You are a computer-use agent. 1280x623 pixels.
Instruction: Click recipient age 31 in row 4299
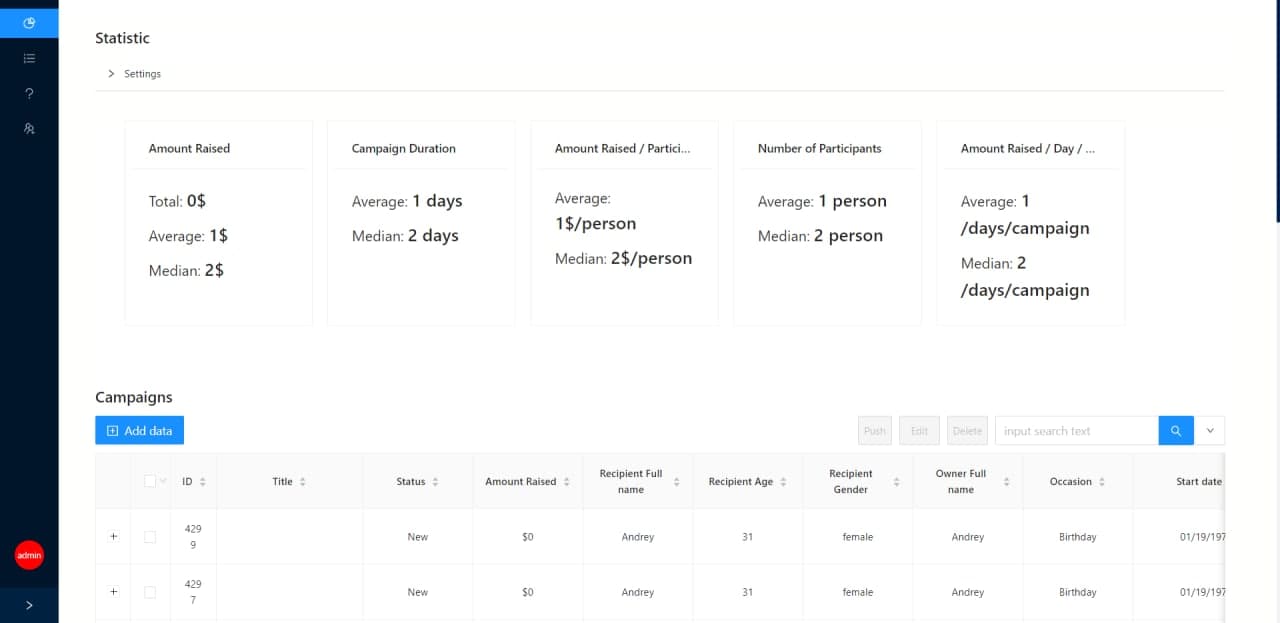point(748,537)
